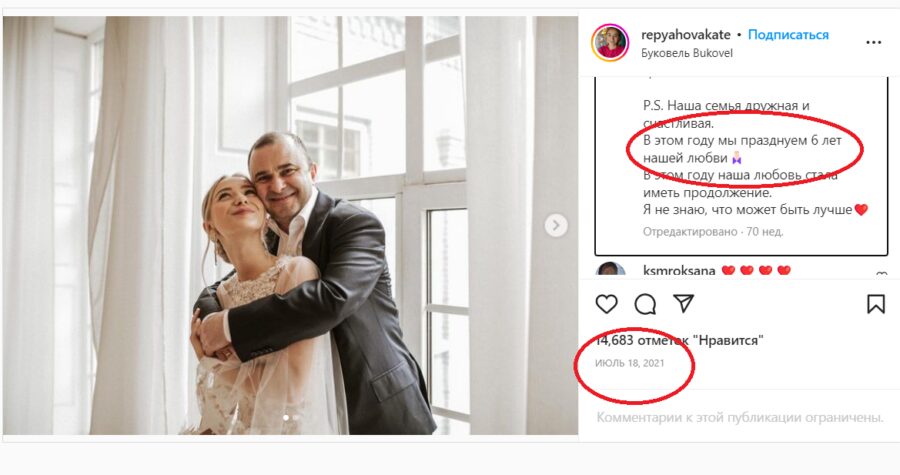The height and width of the screenshot is (475, 900).
Task: Like the post with the heart icon
Action: [606, 303]
